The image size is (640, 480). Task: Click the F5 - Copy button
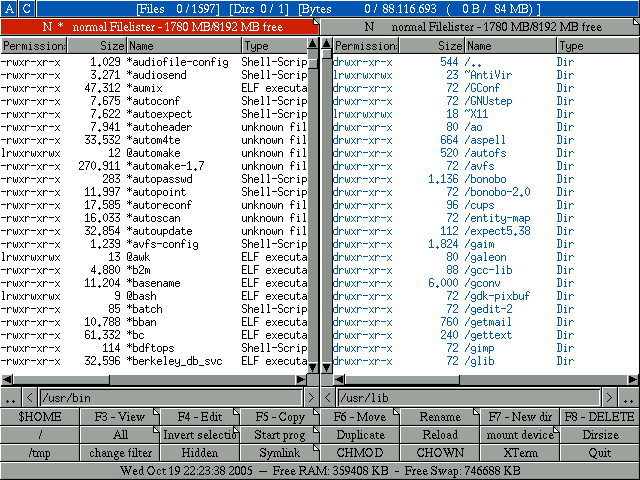280,417
